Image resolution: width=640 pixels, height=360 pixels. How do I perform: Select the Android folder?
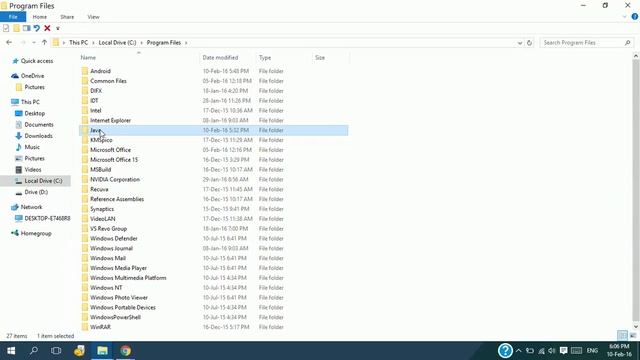point(100,71)
